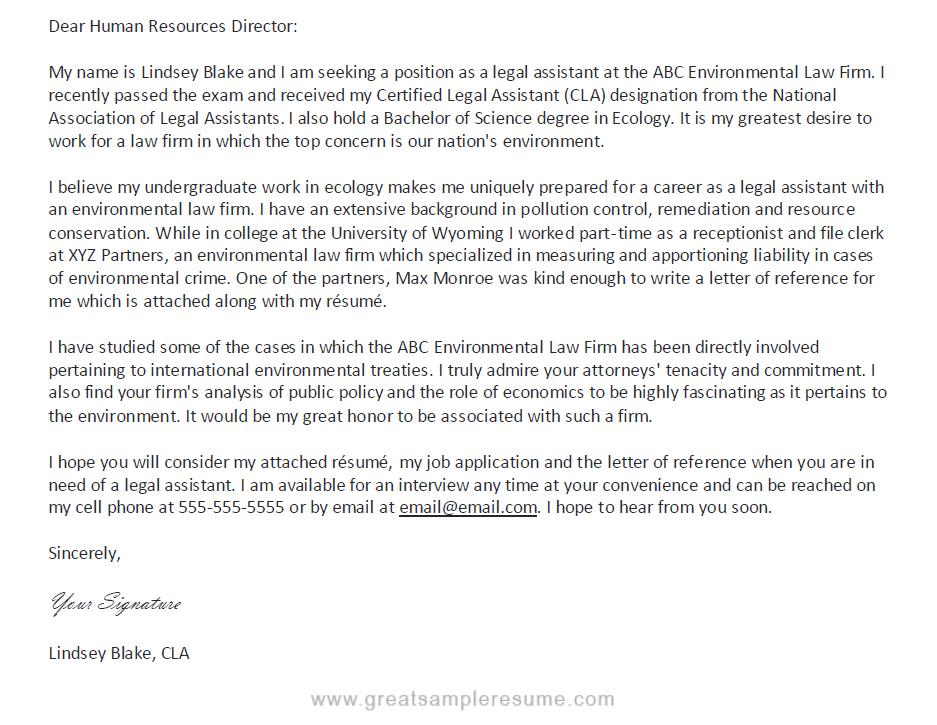937x725 pixels.
Task: Click the 'Lindsey Blake, CLA' closing name
Action: pyautogui.click(x=118, y=653)
